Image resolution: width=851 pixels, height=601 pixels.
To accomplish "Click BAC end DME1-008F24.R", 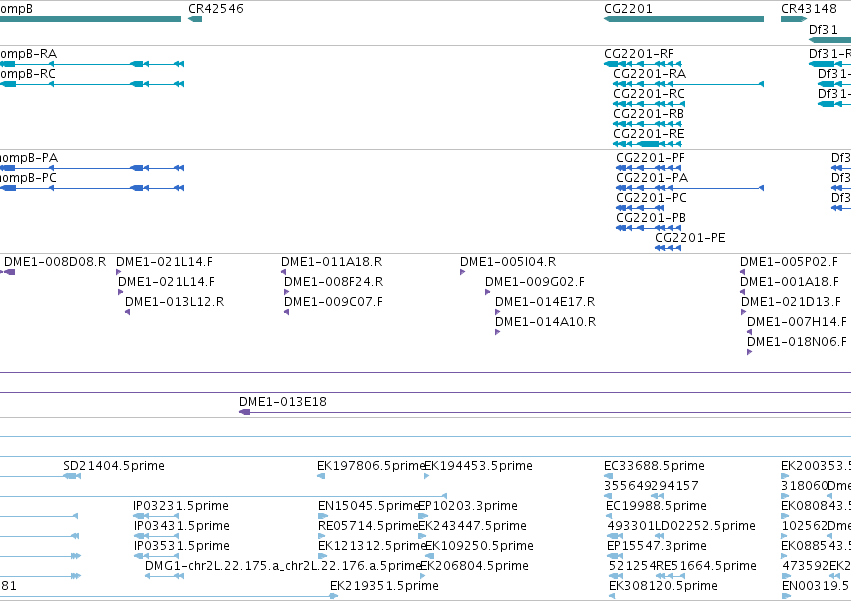I will (x=333, y=282).
